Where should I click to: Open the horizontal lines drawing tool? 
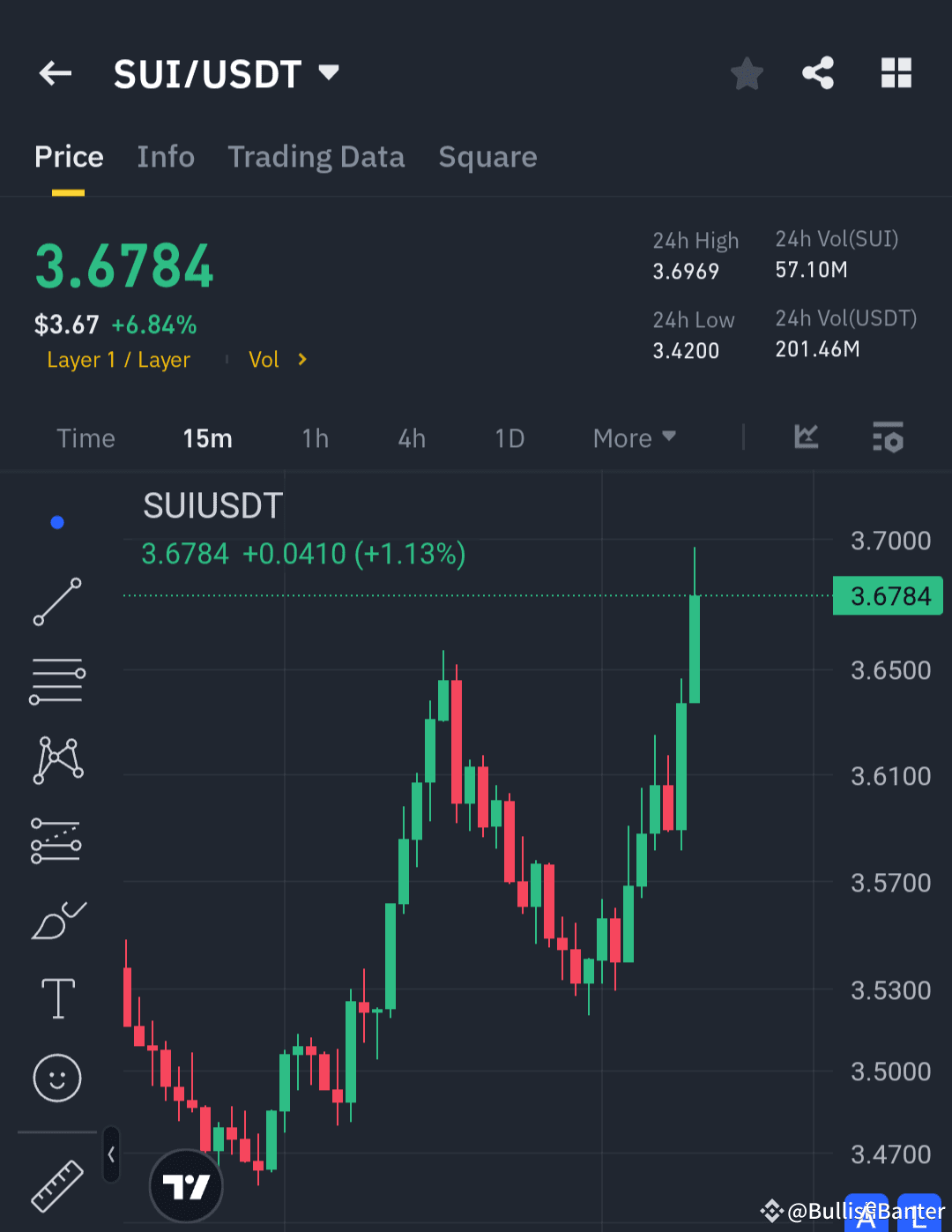57,680
